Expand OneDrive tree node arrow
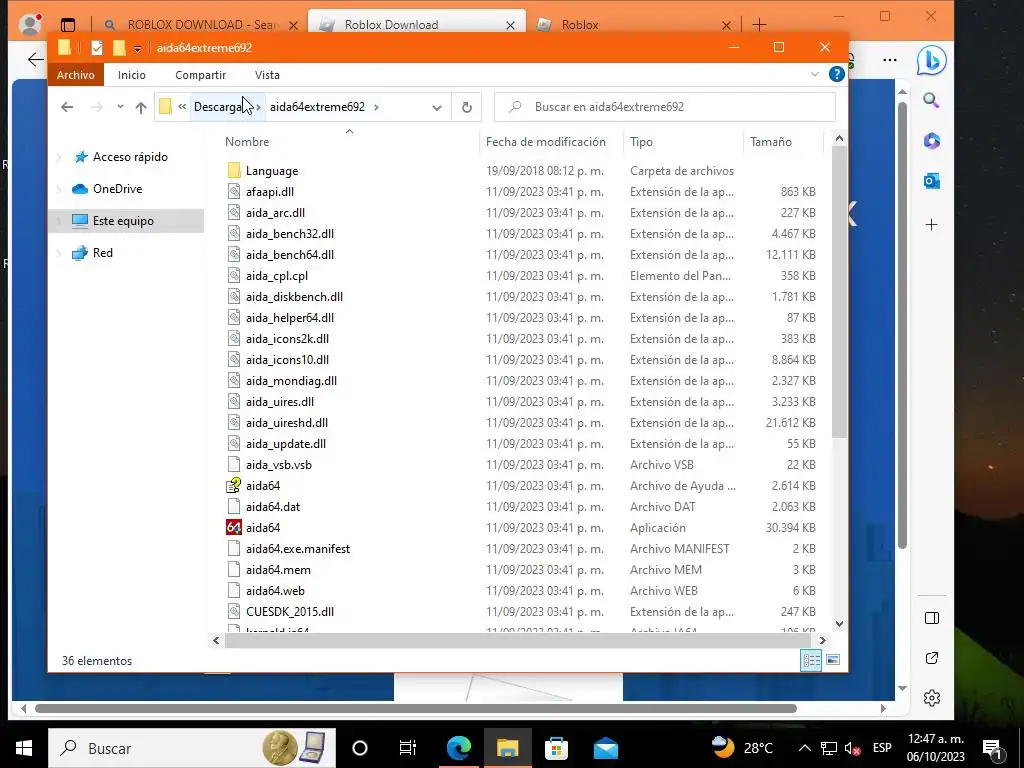The height and width of the screenshot is (768, 1024). pos(59,189)
